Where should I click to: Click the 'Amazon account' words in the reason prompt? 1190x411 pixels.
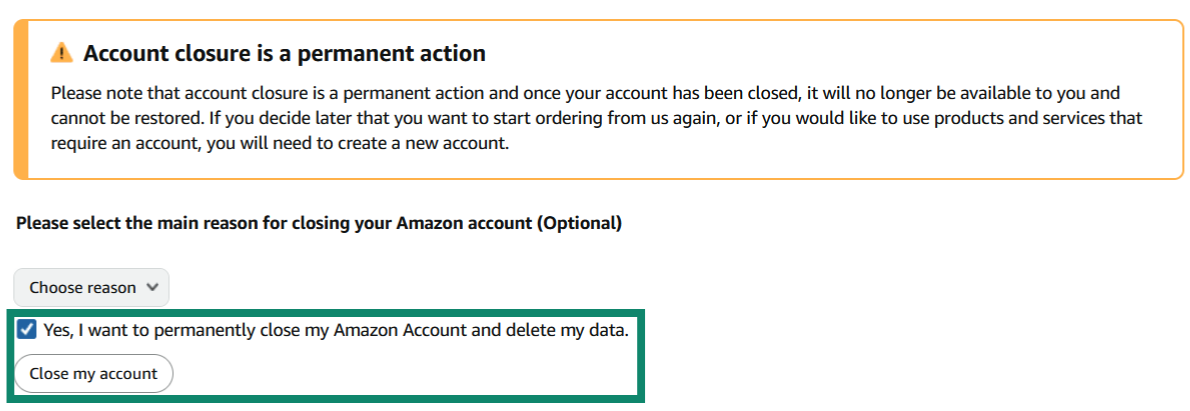[x=465, y=223]
